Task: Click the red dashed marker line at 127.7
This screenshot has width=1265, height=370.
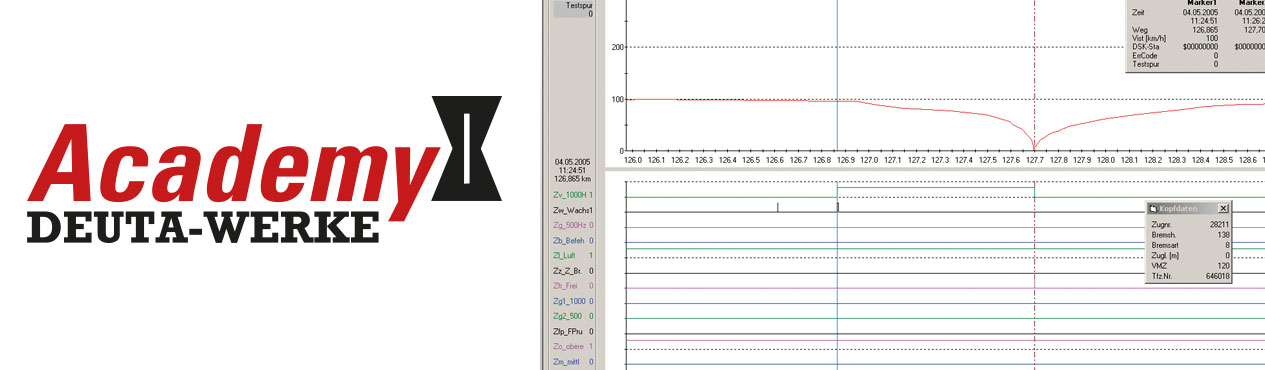Action: (x=1034, y=75)
